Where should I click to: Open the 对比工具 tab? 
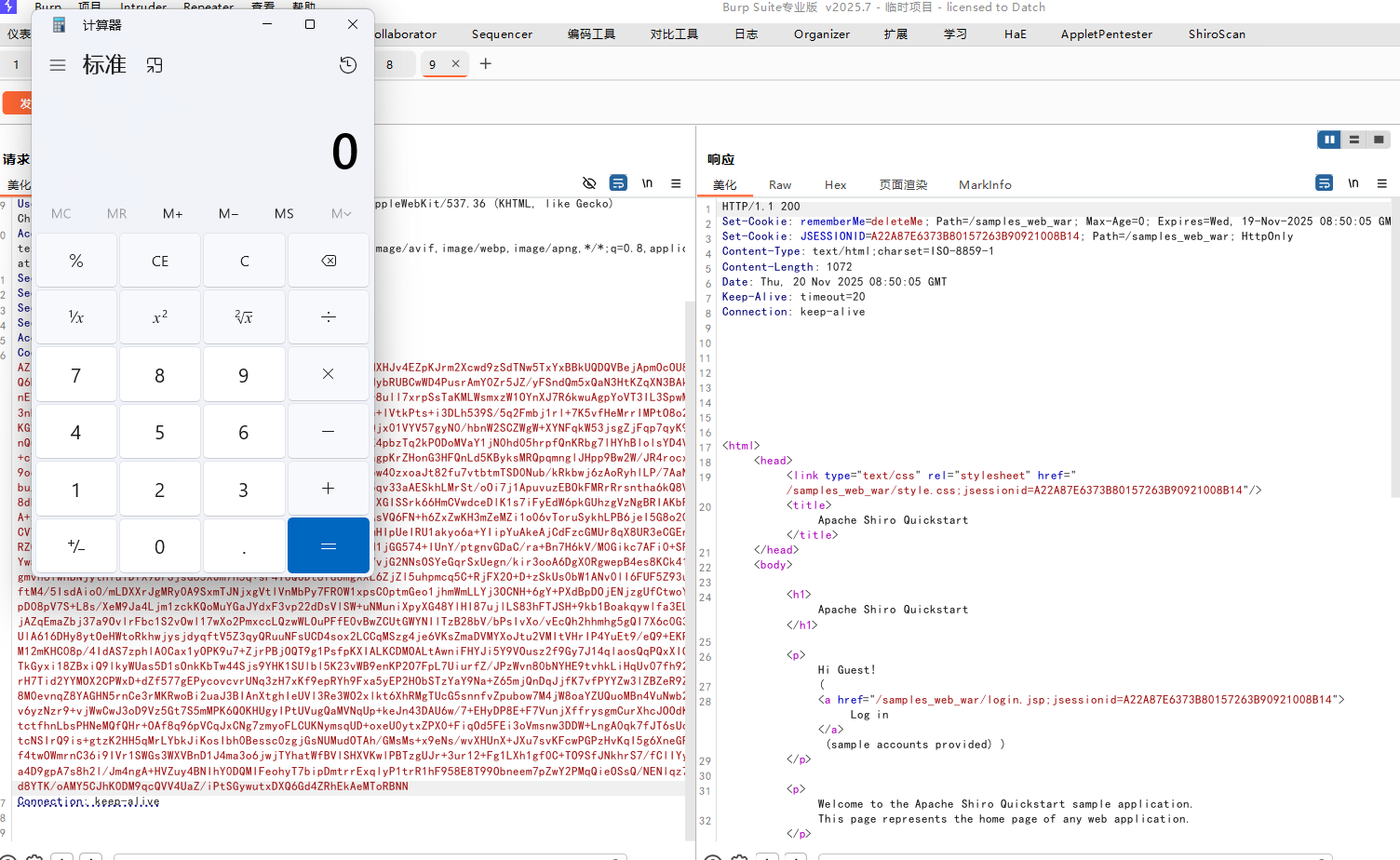click(674, 34)
